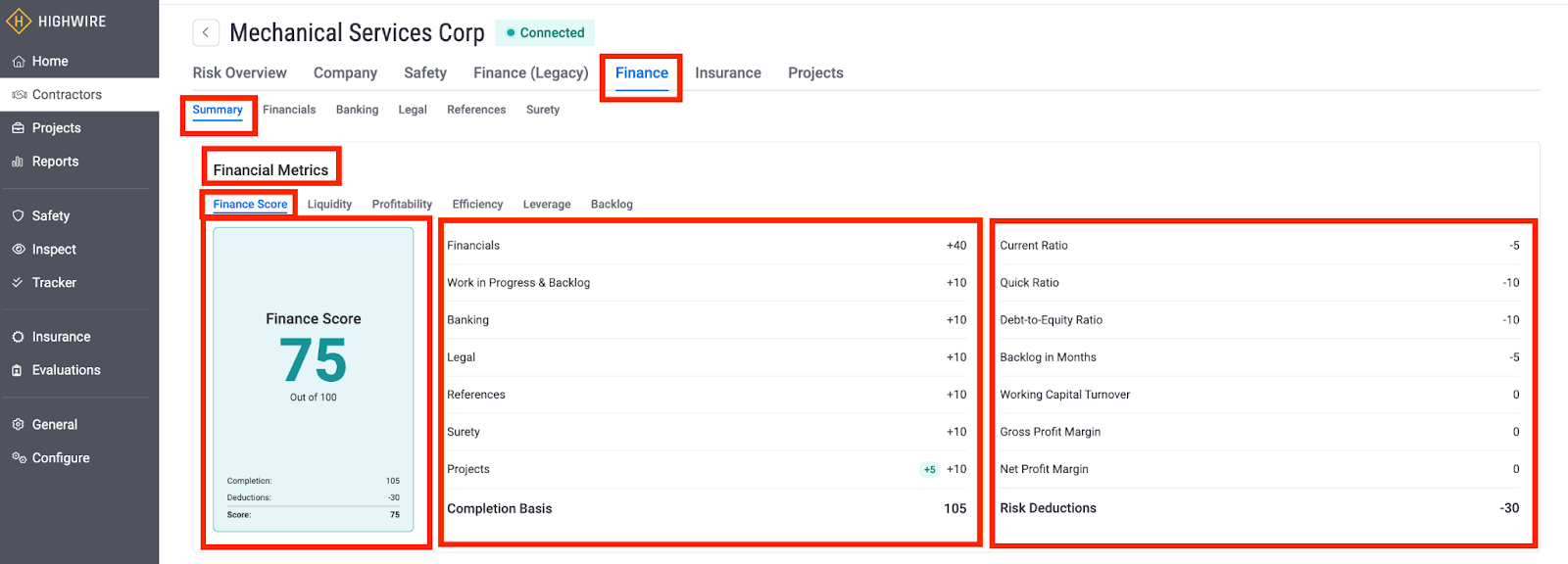Open the Surety sub-tab
The height and width of the screenshot is (564, 1568).
[542, 110]
